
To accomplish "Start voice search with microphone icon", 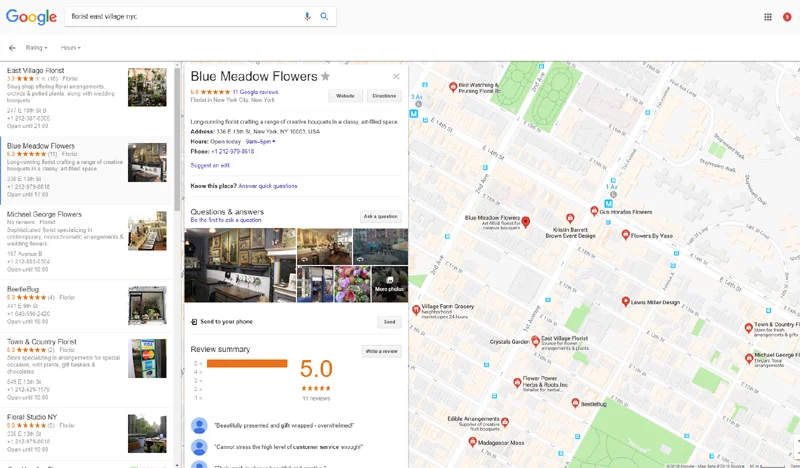I will (307, 16).
